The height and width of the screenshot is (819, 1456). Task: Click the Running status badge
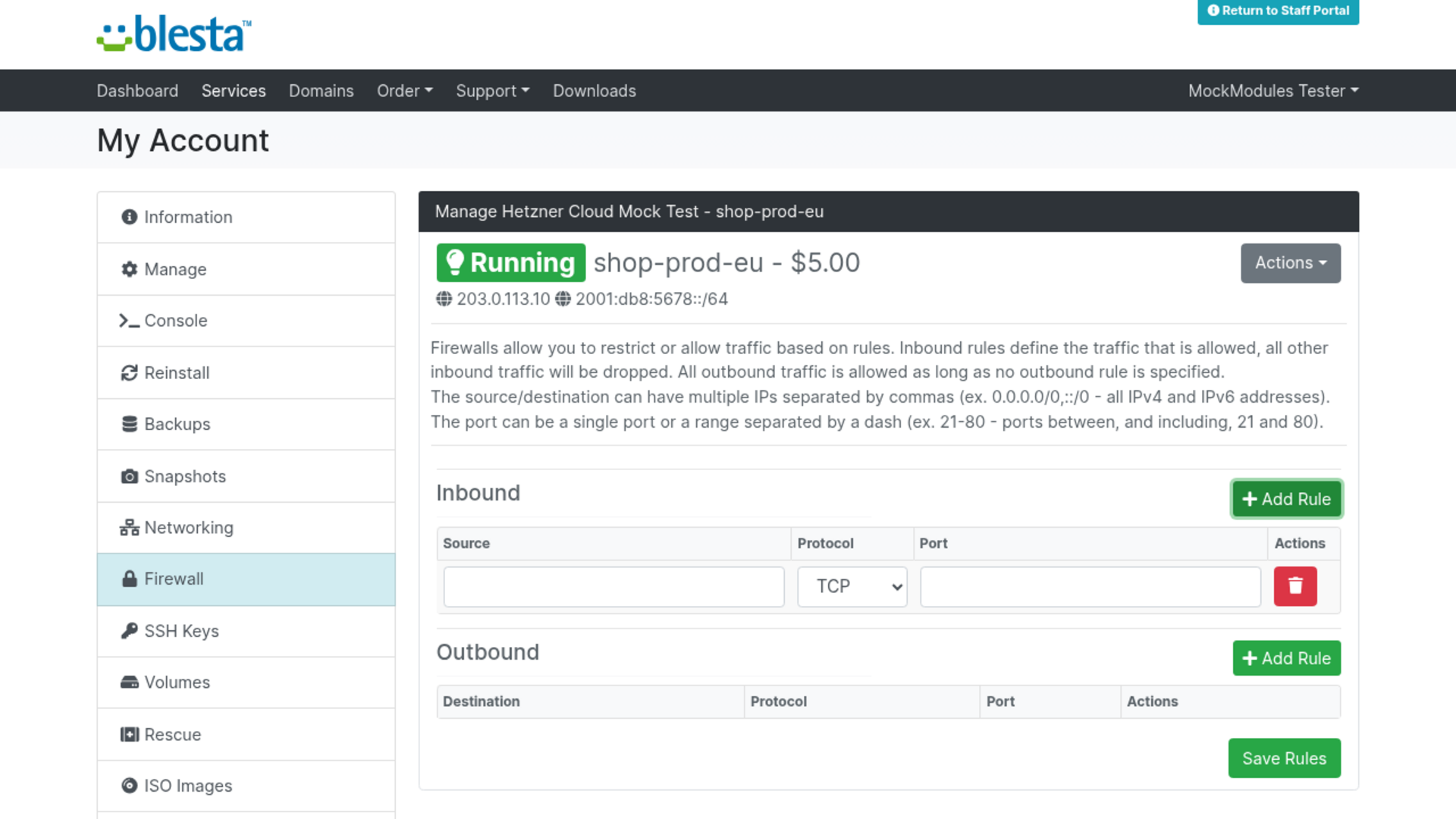click(x=511, y=262)
